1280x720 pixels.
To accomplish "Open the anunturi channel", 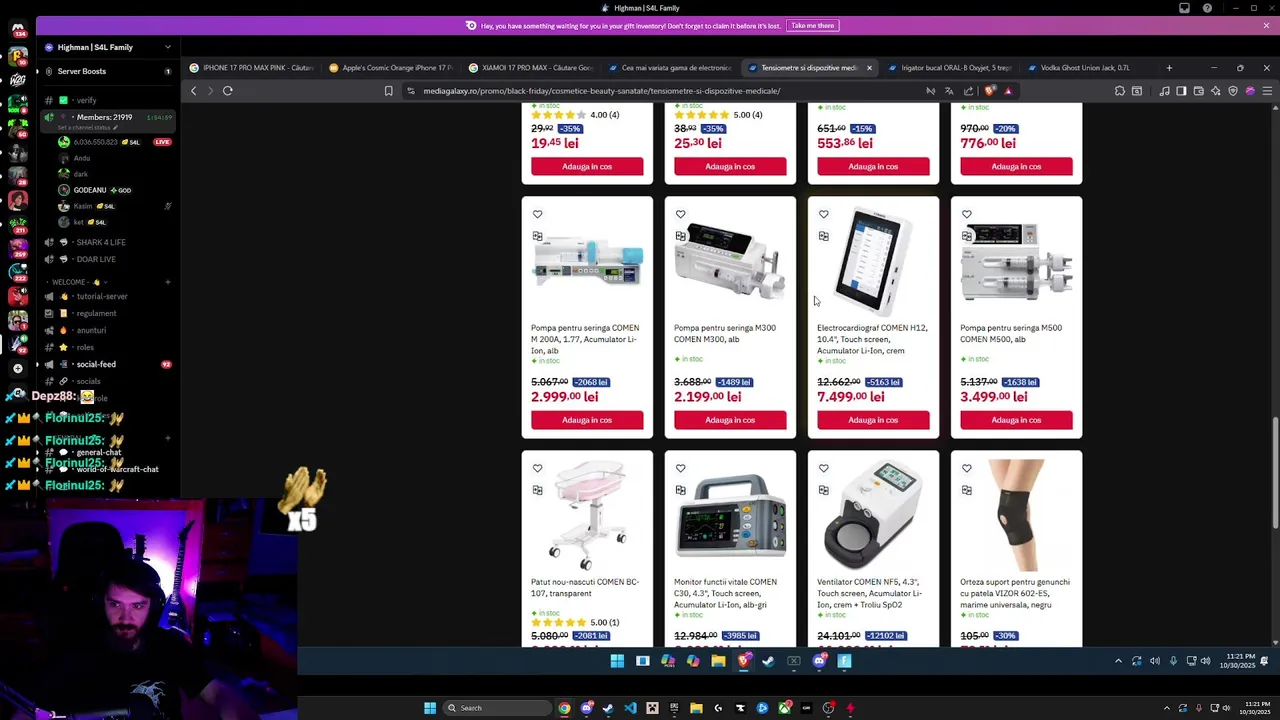I will point(108,330).
